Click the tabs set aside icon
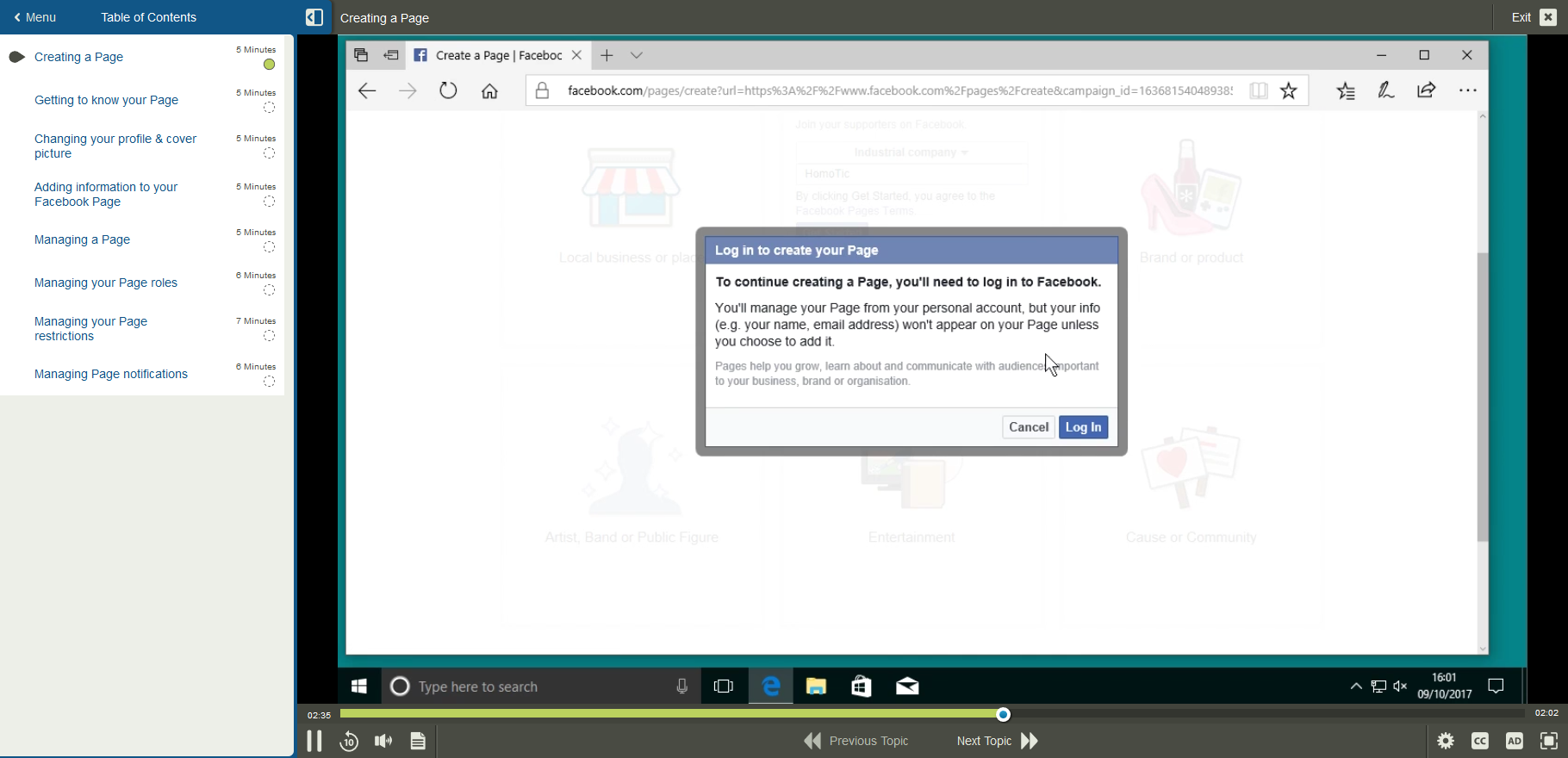 click(x=361, y=55)
